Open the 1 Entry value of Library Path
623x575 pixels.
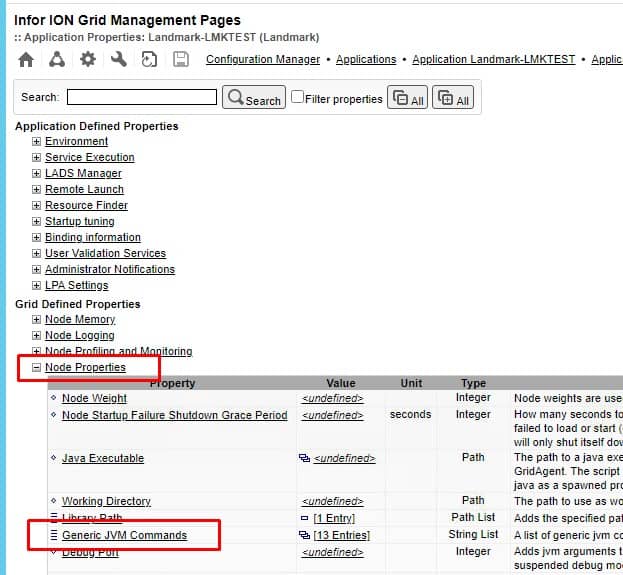click(334, 518)
